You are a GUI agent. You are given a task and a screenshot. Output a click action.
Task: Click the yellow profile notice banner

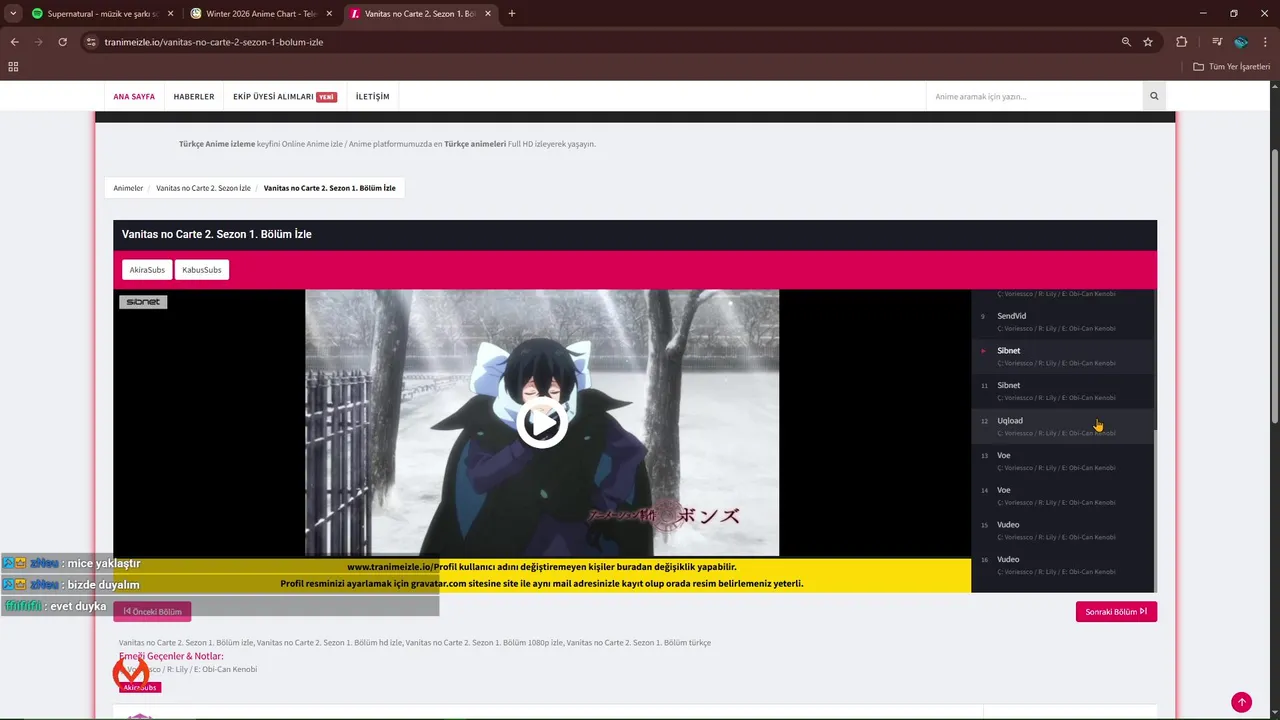(542, 575)
